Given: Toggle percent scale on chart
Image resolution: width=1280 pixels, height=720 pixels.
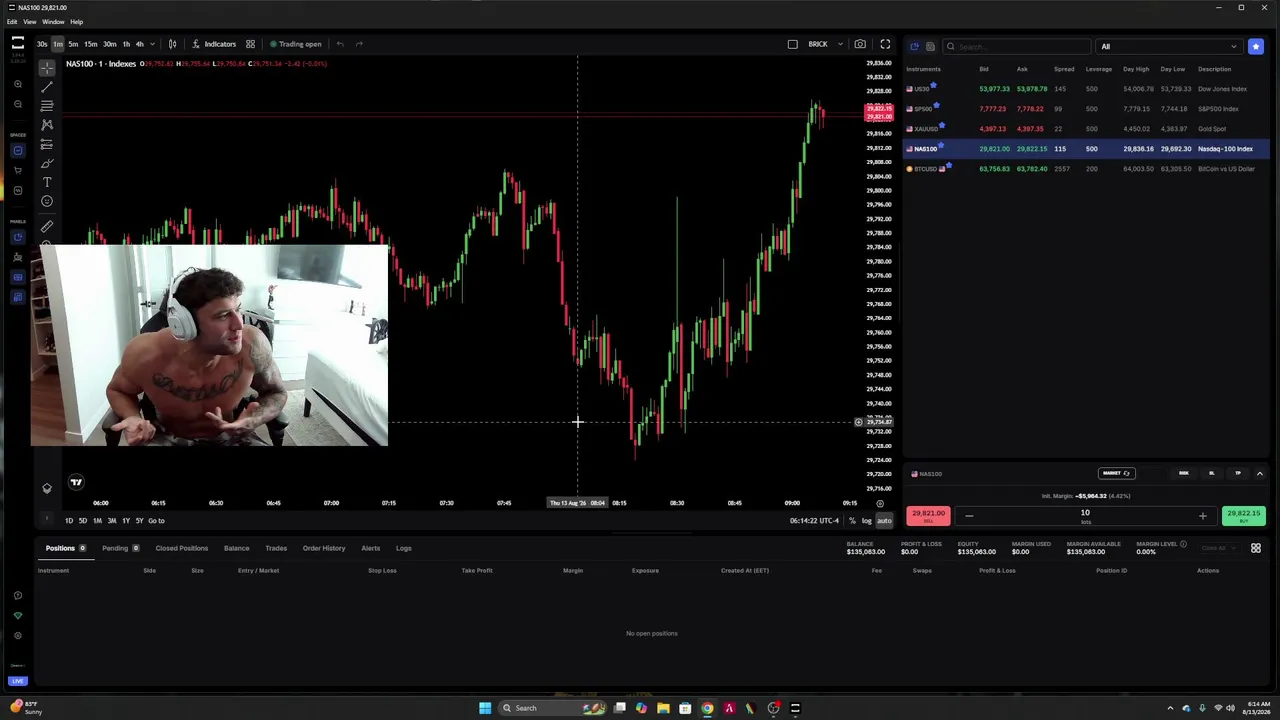Looking at the screenshot, I should 852,520.
